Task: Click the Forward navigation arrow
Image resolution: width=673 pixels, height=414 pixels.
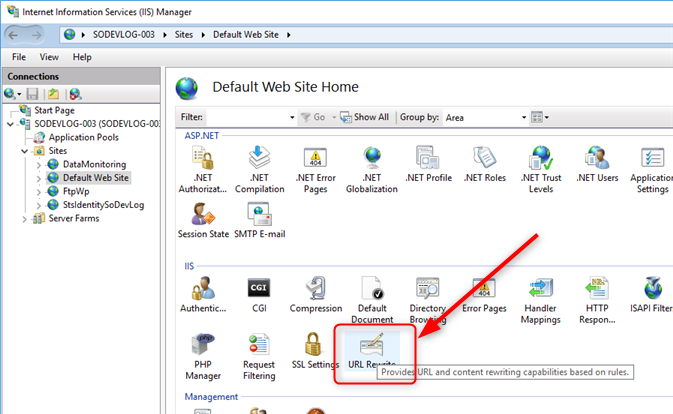Action: 37,35
